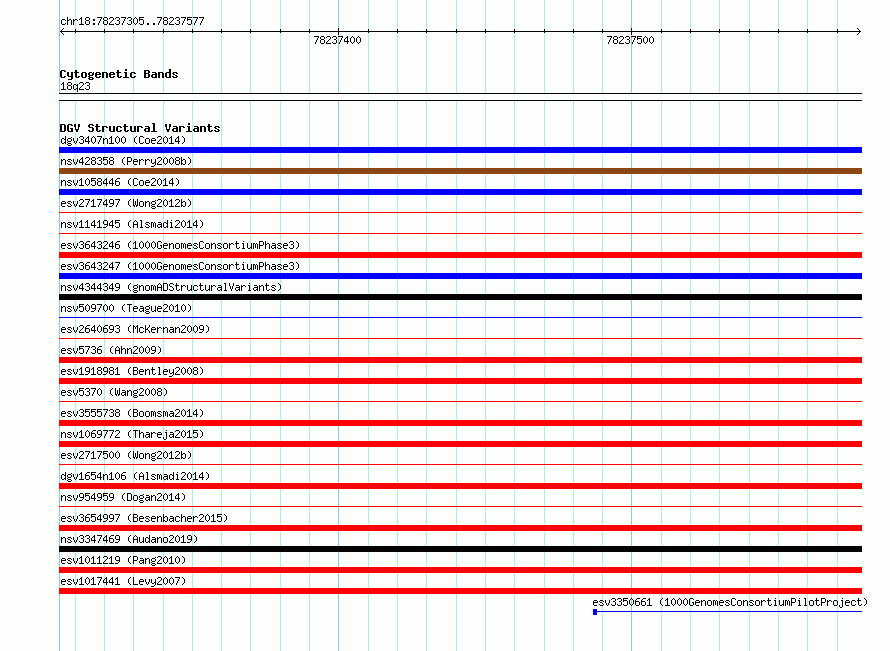The image size is (890, 651).
Task: Select the nsv428358 (Perry2008b) label
Action: [x=126, y=161]
